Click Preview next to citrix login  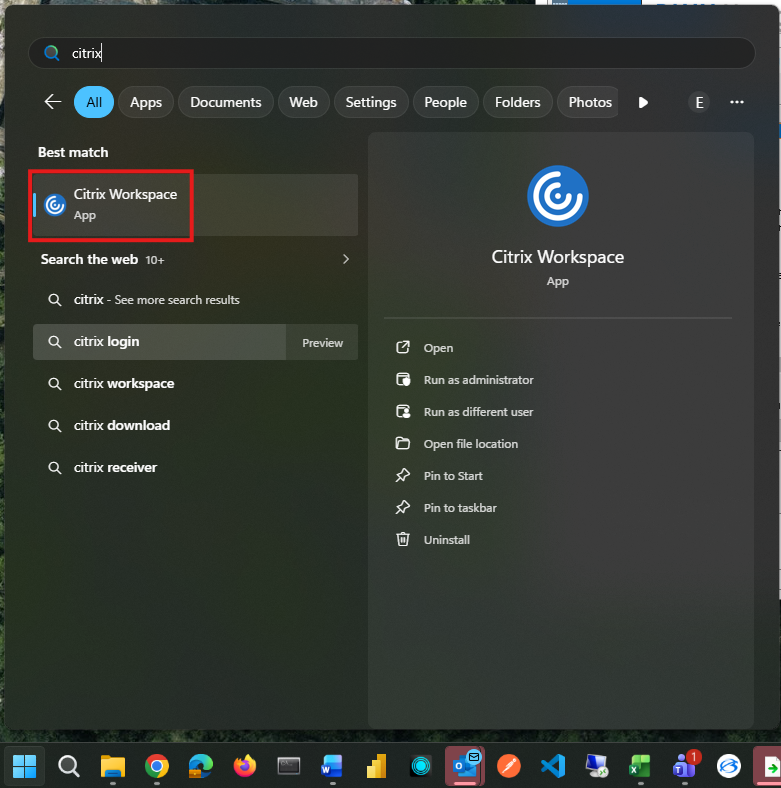point(322,343)
